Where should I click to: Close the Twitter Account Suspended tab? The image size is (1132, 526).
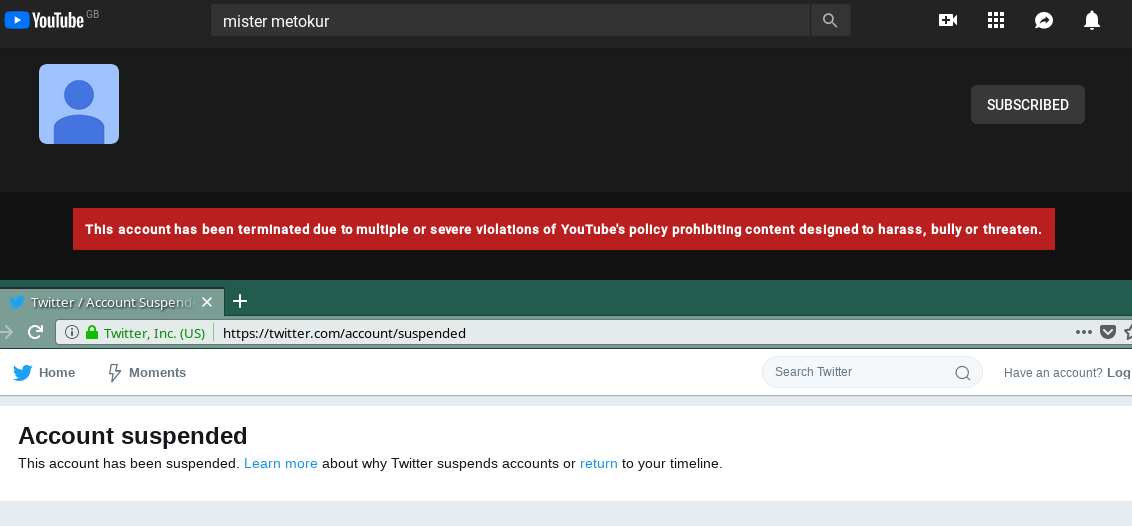click(x=206, y=302)
